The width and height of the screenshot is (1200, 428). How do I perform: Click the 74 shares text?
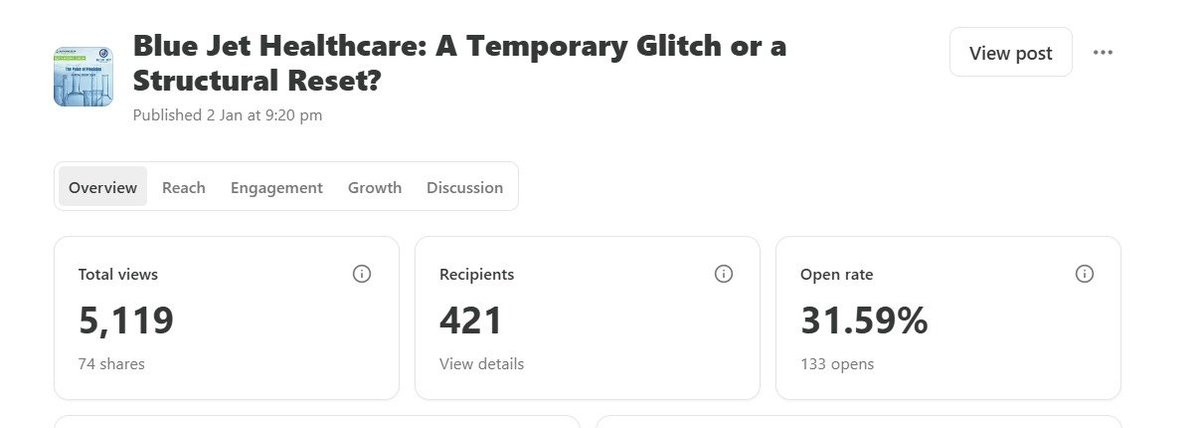(111, 364)
